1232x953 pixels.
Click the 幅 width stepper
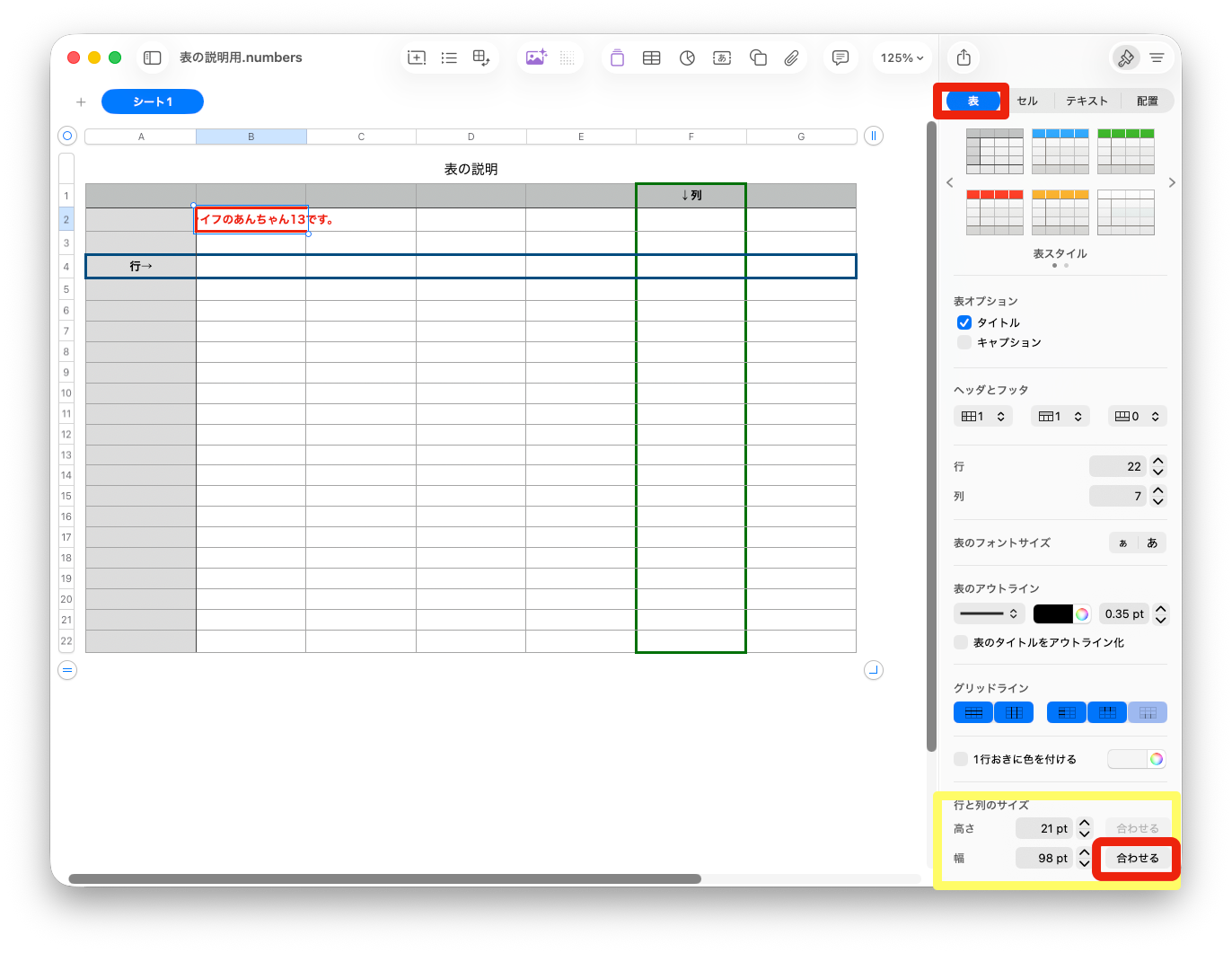tap(1085, 858)
